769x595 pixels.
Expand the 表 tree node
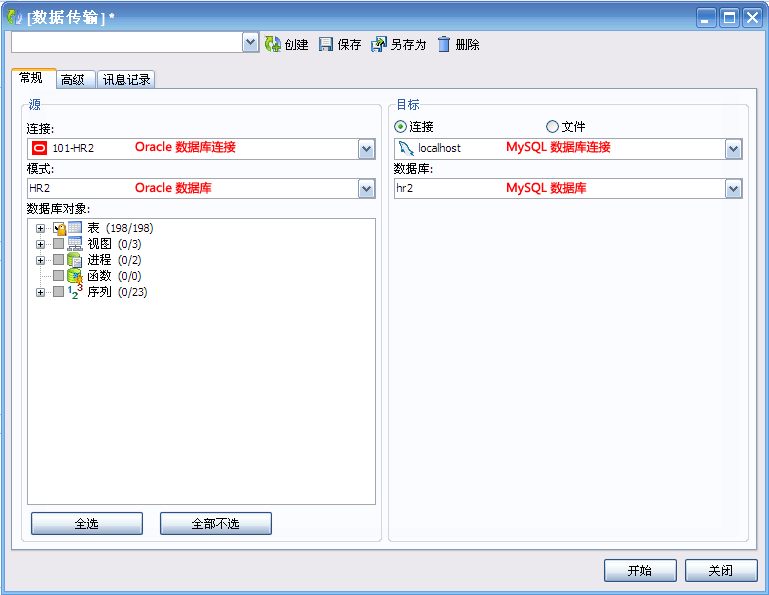point(40,229)
